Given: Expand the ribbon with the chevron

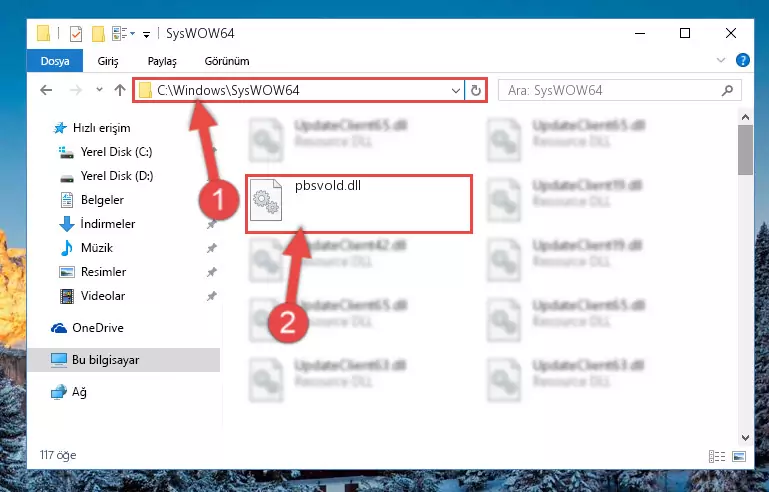Looking at the screenshot, I should coord(720,60).
